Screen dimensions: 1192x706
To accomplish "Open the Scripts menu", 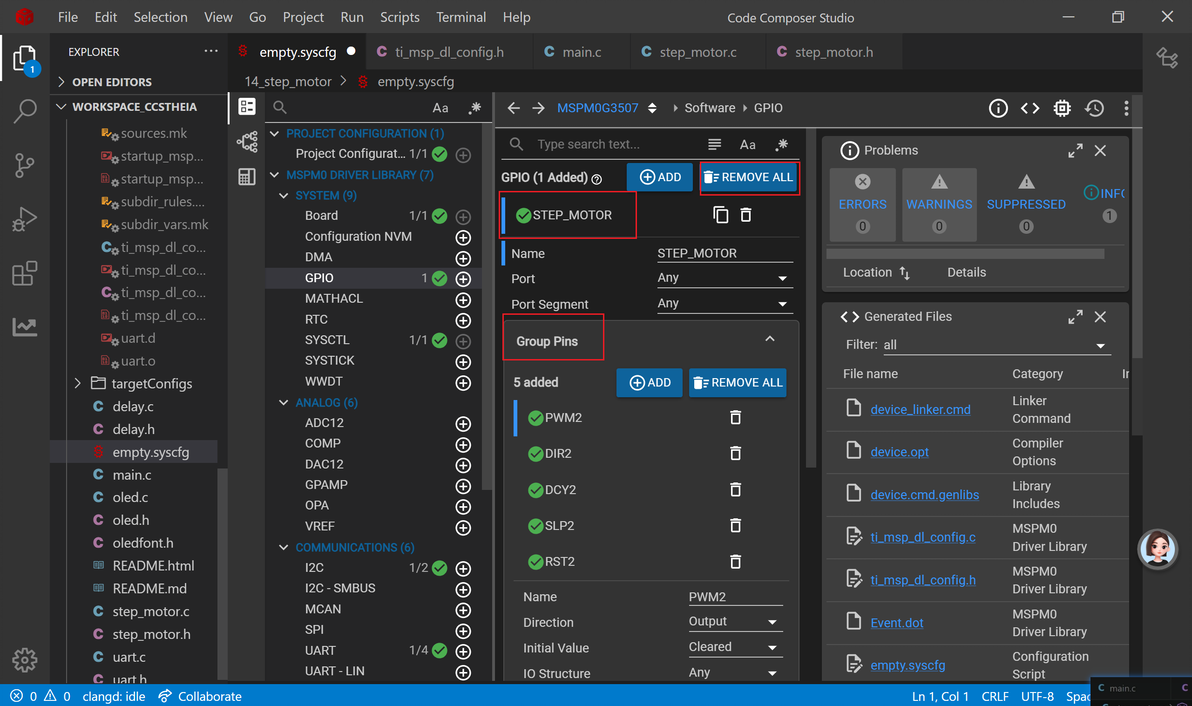I will [399, 17].
